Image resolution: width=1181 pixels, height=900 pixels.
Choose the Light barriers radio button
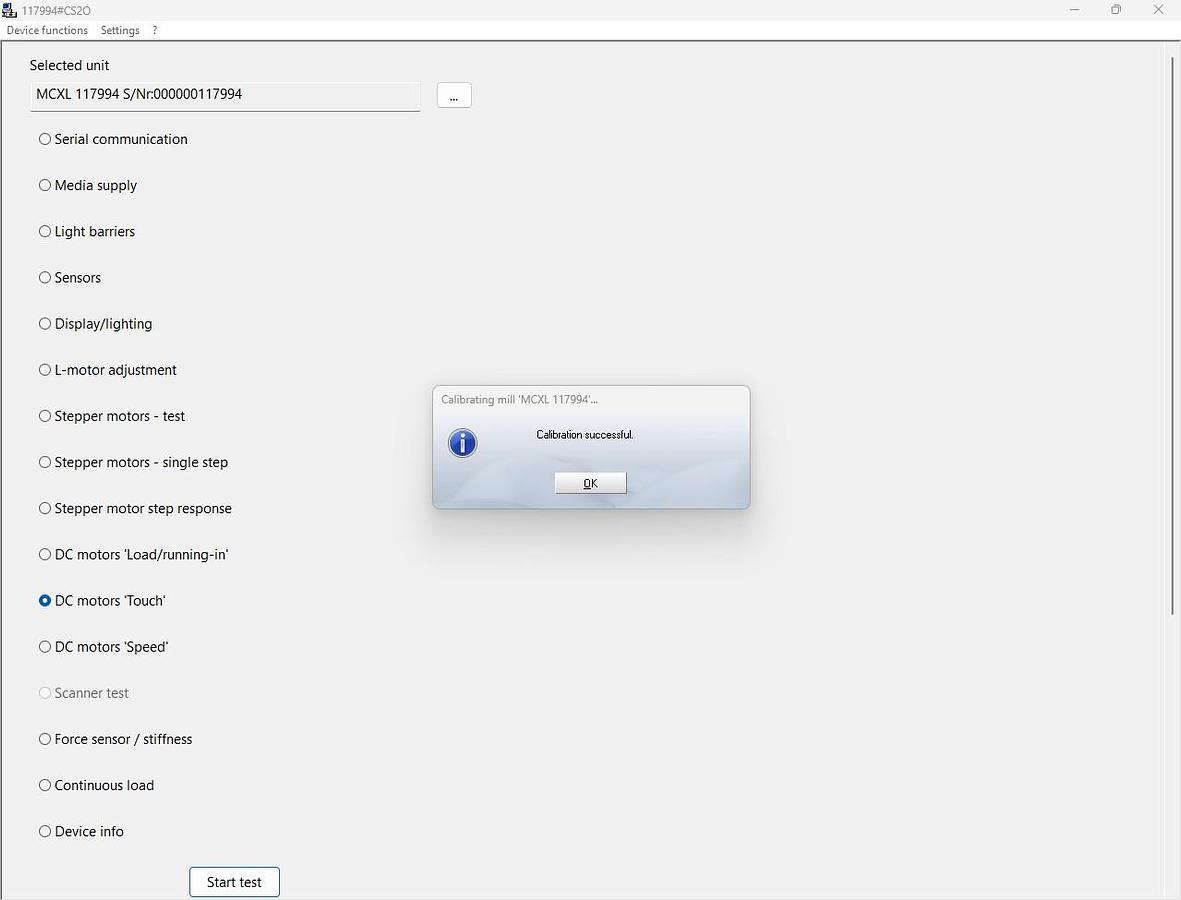tap(45, 231)
